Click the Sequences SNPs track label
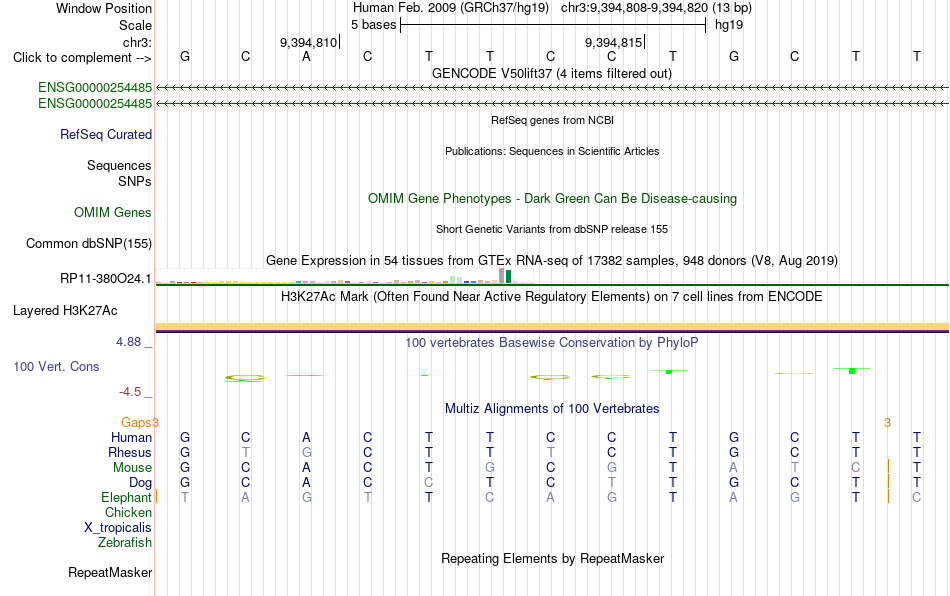This screenshot has height=596, width=950. click(119, 173)
